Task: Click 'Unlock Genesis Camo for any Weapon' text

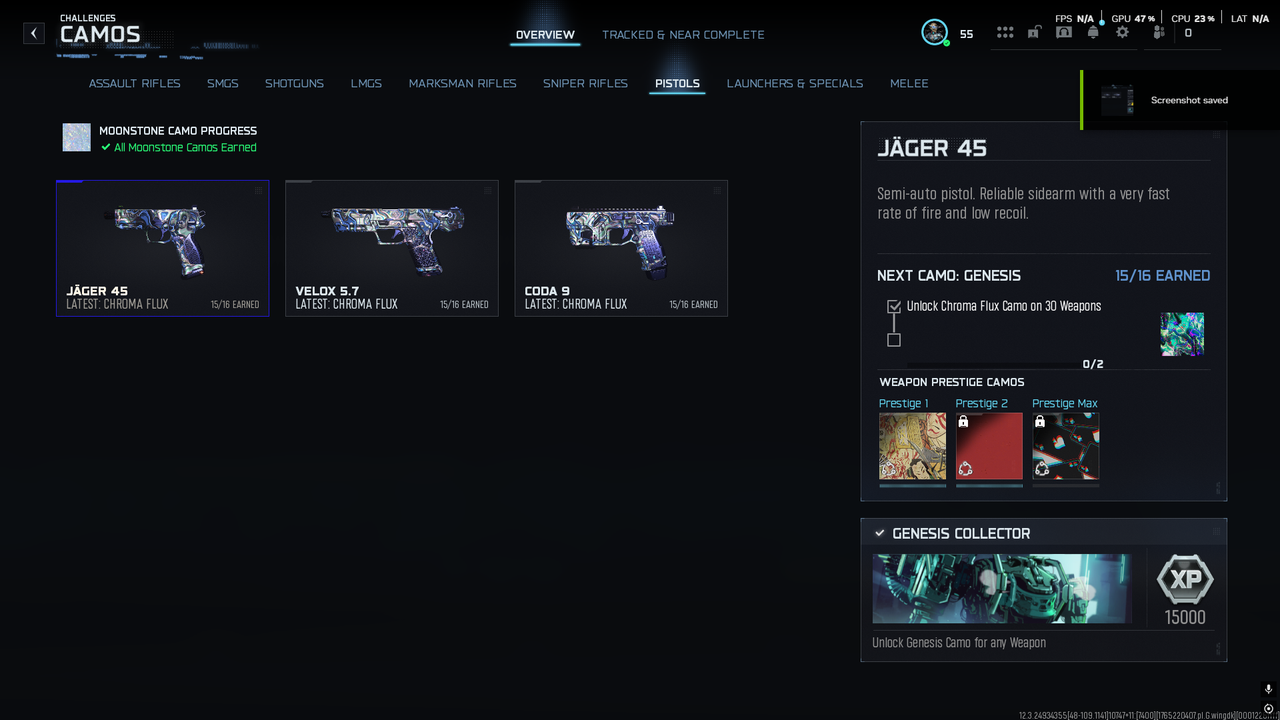Action: point(959,643)
